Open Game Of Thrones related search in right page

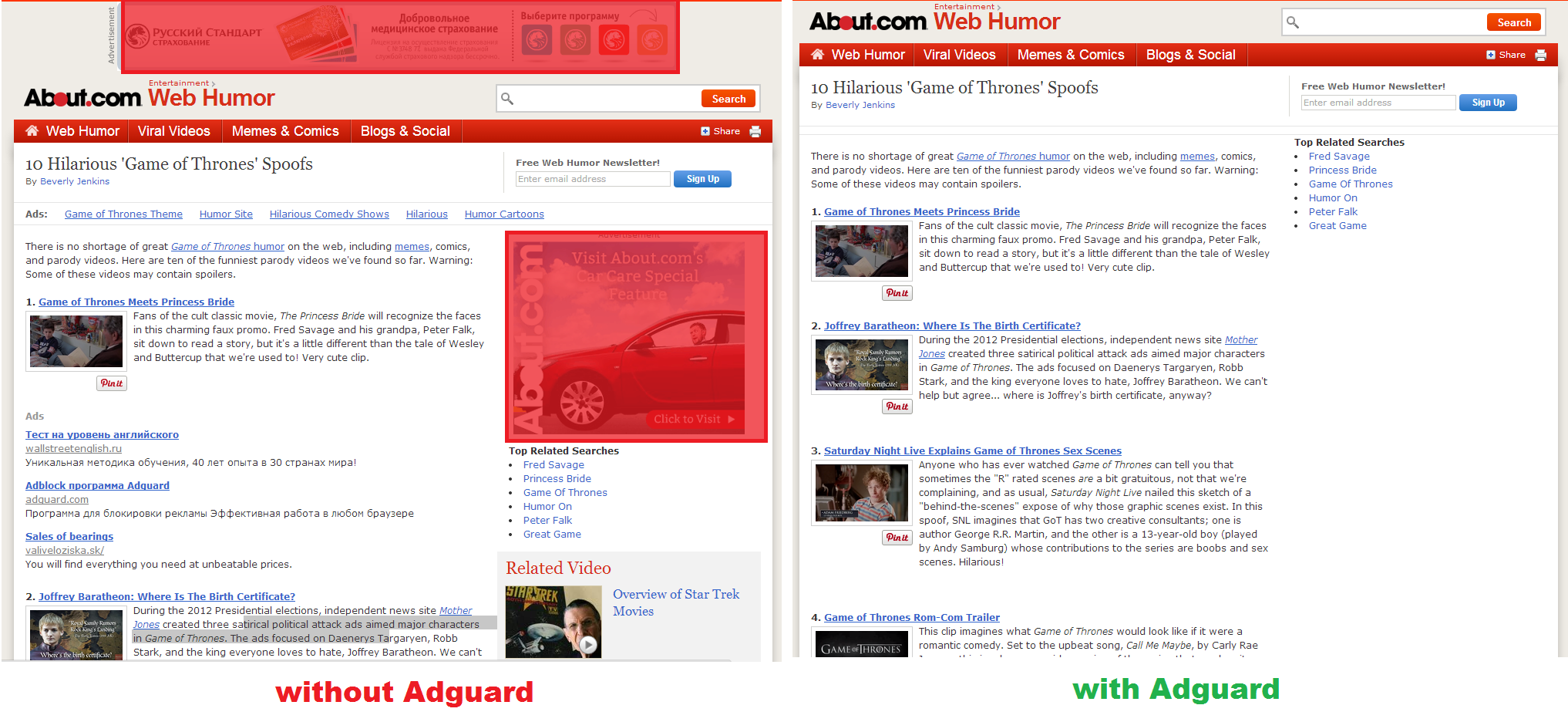[x=1351, y=184]
